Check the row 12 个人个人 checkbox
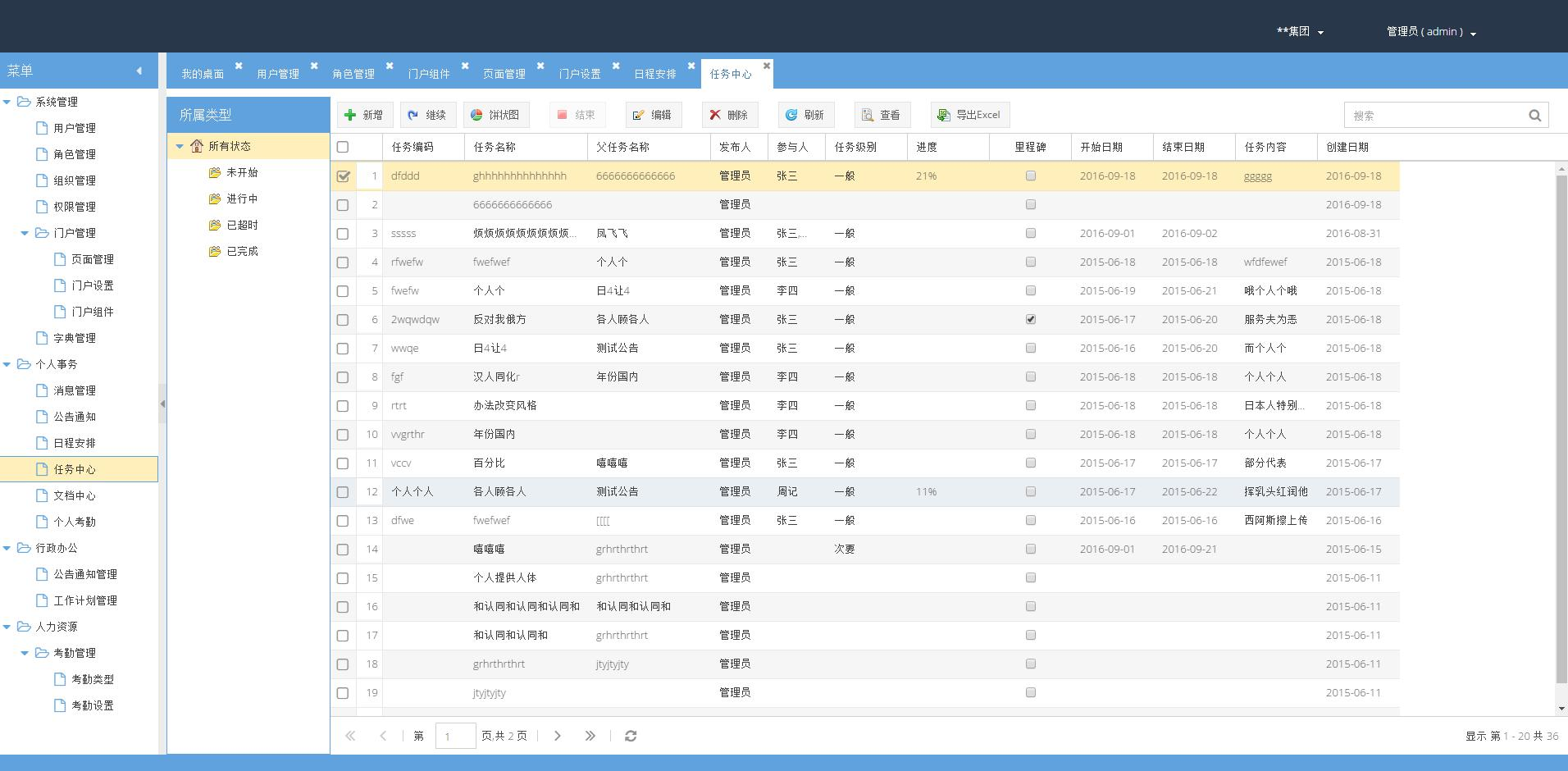 click(343, 491)
